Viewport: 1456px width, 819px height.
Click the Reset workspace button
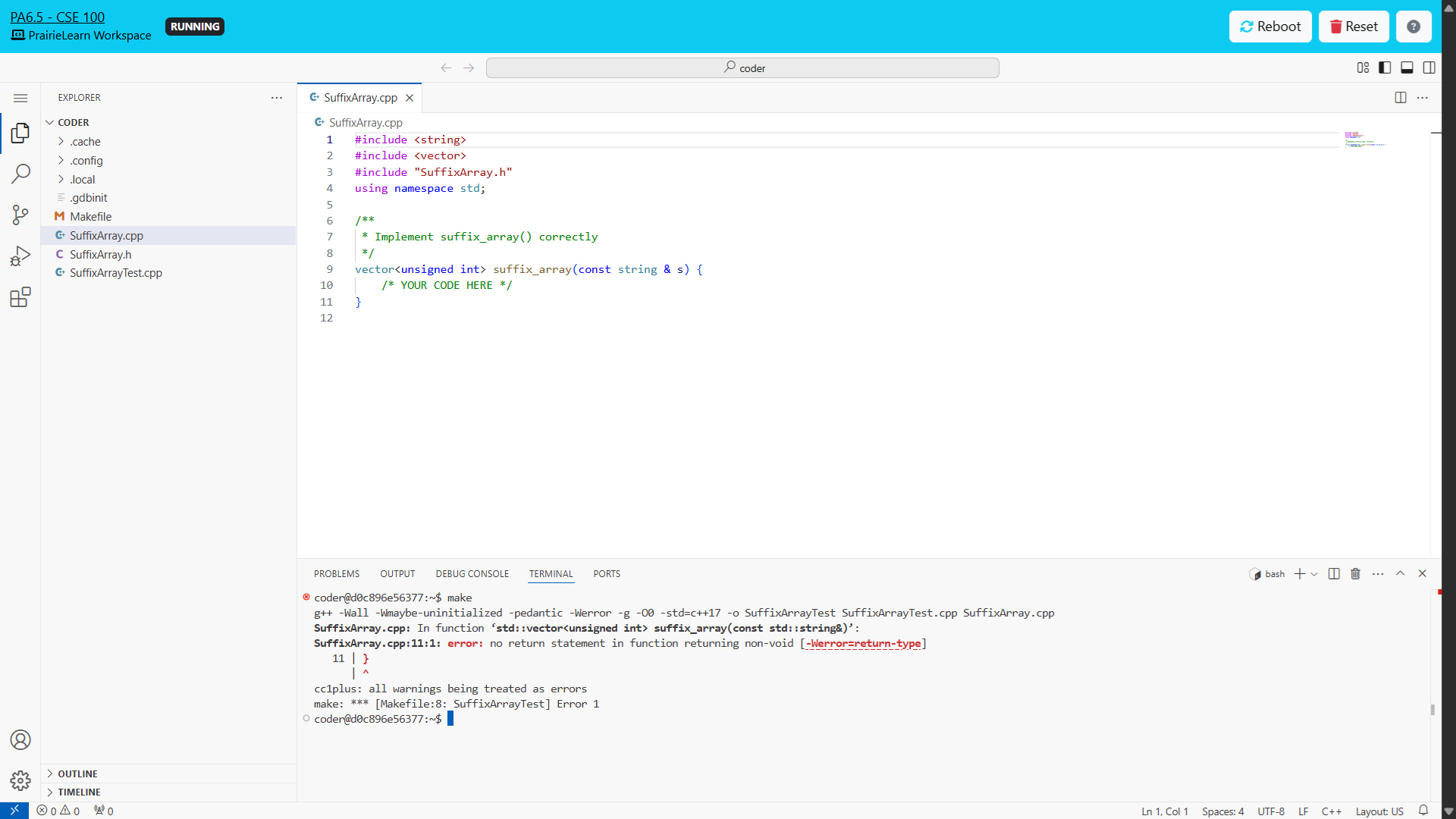coord(1354,27)
